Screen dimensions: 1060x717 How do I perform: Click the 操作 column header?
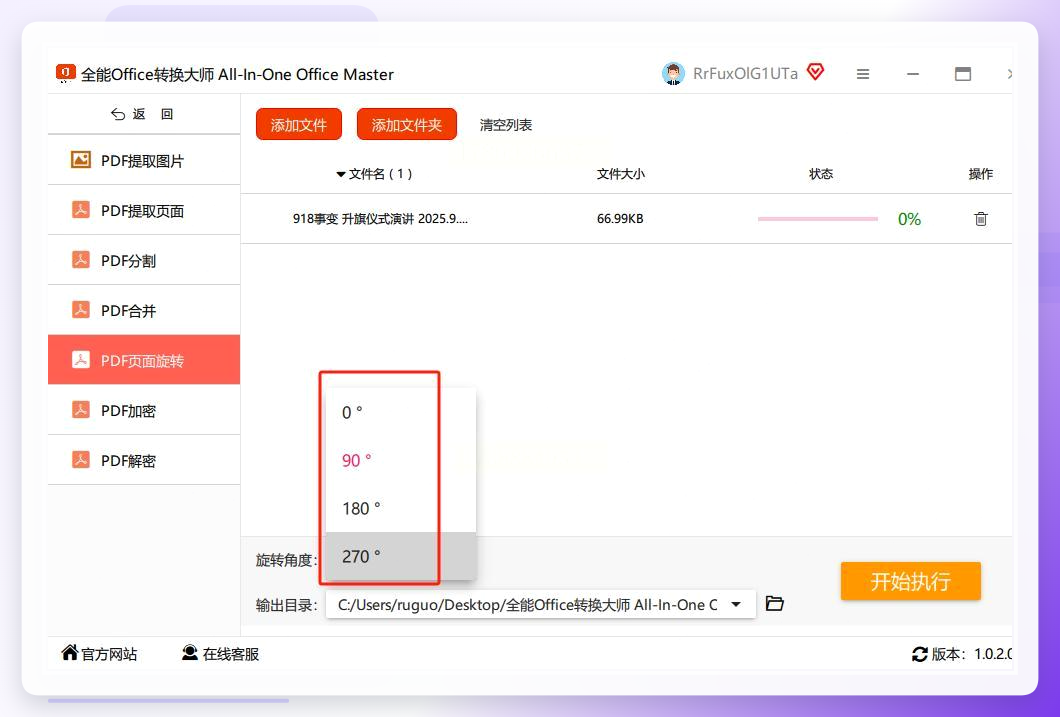(980, 174)
